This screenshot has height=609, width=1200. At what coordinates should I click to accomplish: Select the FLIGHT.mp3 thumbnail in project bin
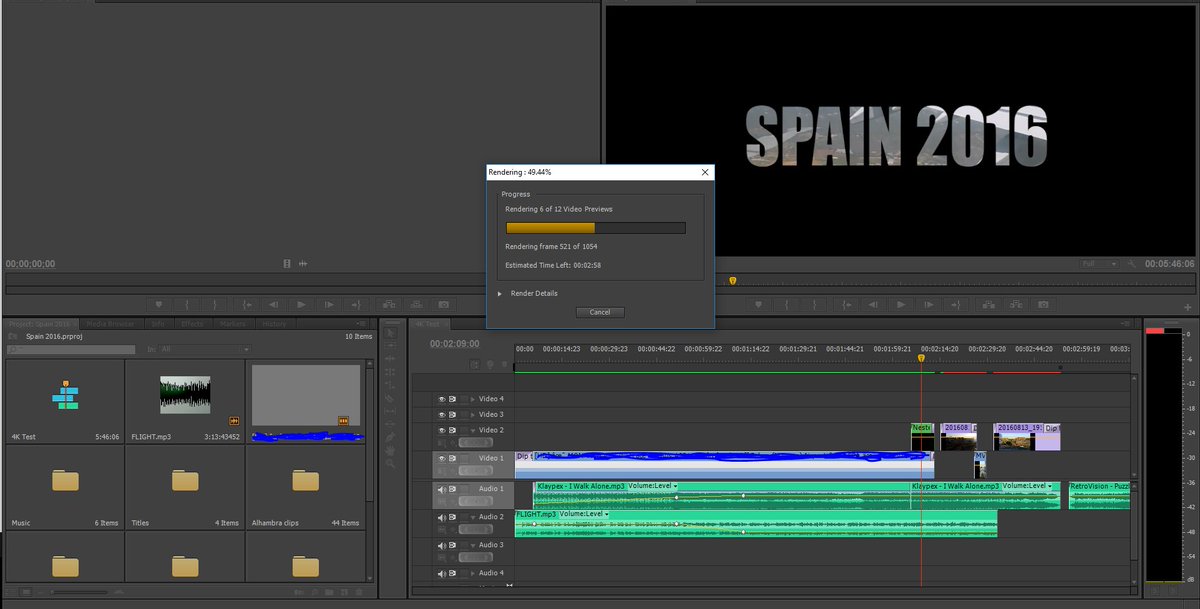click(x=186, y=395)
